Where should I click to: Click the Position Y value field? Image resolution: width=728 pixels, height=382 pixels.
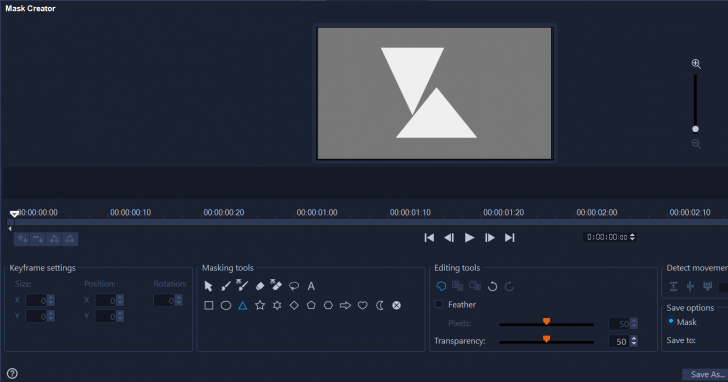click(x=105, y=317)
